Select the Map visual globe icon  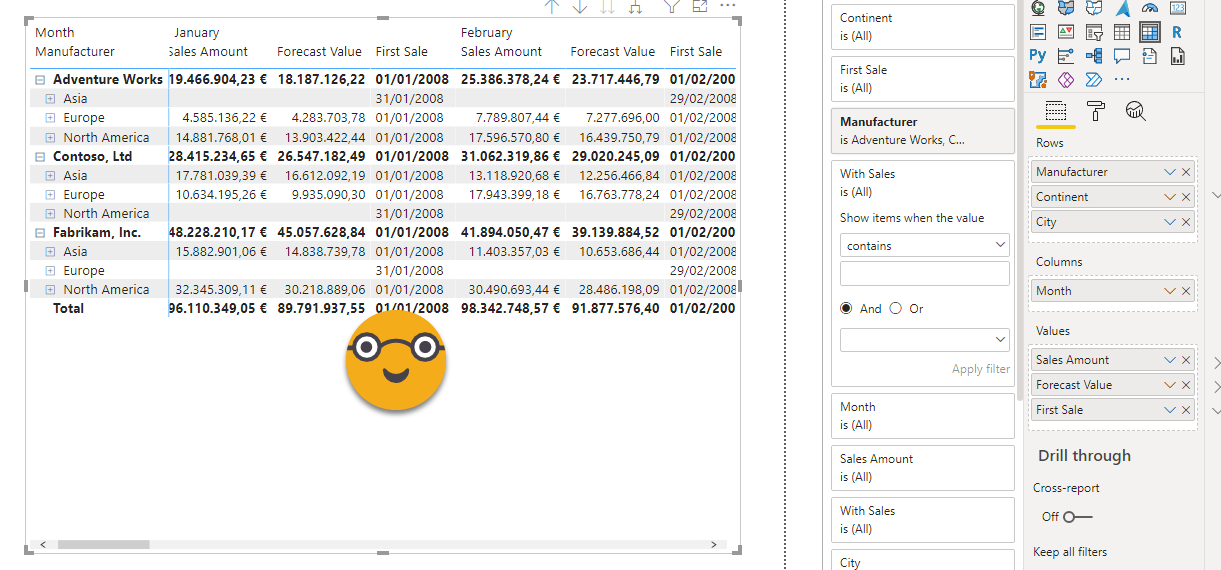[1038, 8]
